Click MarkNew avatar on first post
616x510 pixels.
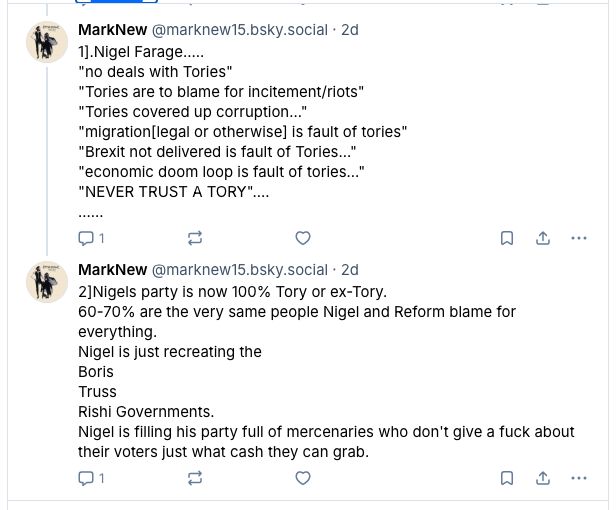coord(47,42)
